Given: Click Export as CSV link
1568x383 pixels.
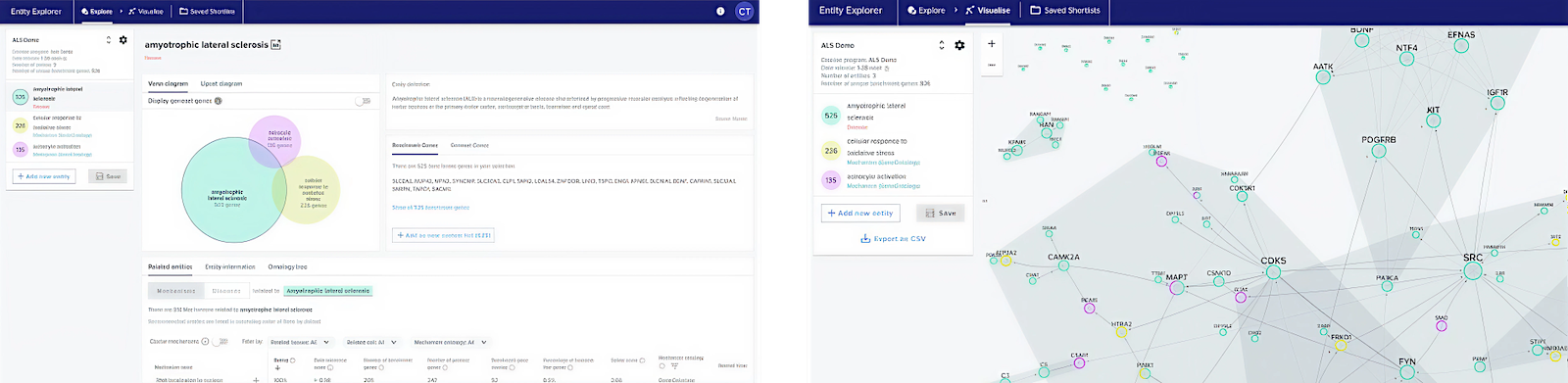Looking at the screenshot, I should tap(893, 239).
